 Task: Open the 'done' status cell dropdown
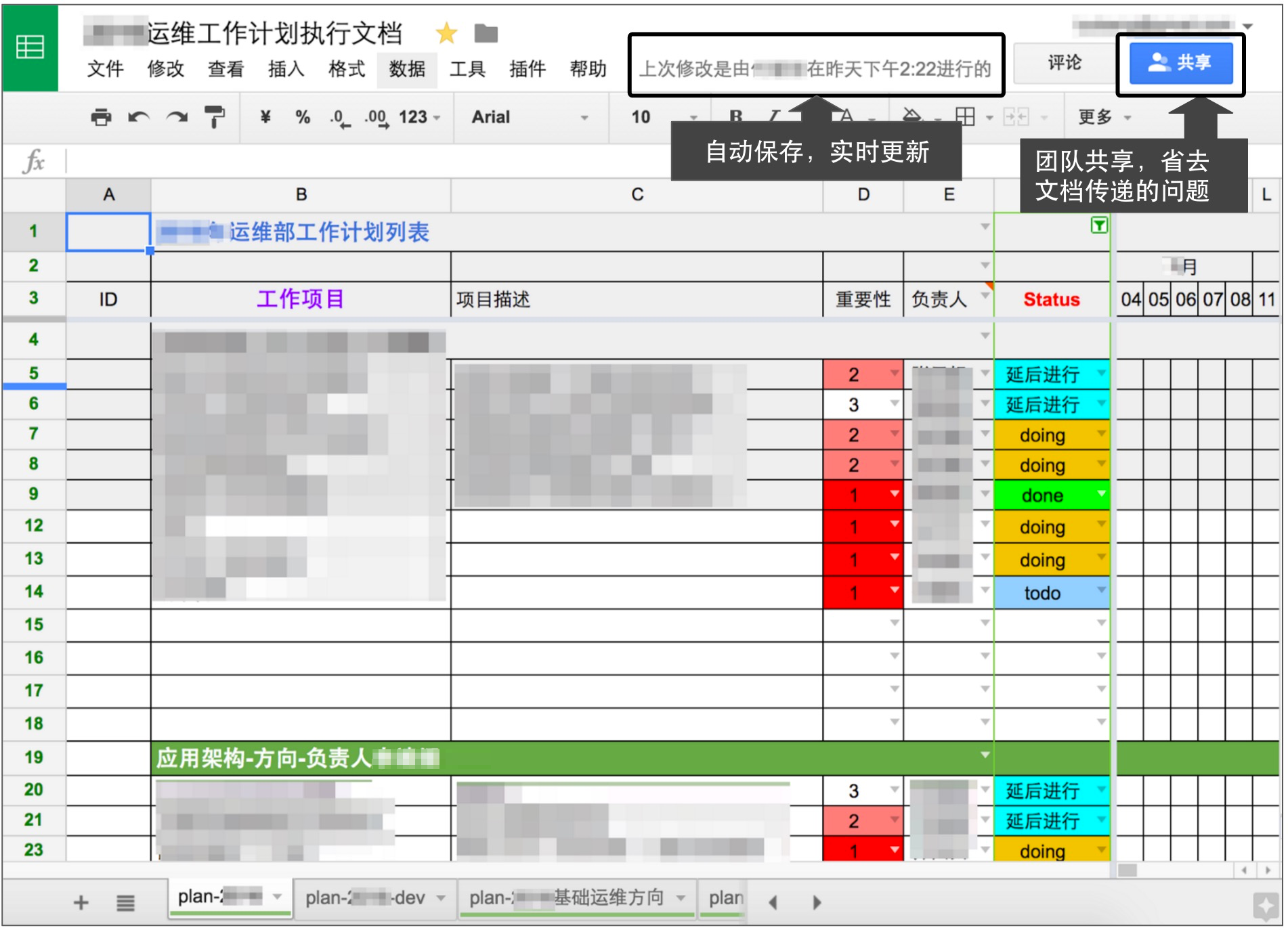(1101, 494)
